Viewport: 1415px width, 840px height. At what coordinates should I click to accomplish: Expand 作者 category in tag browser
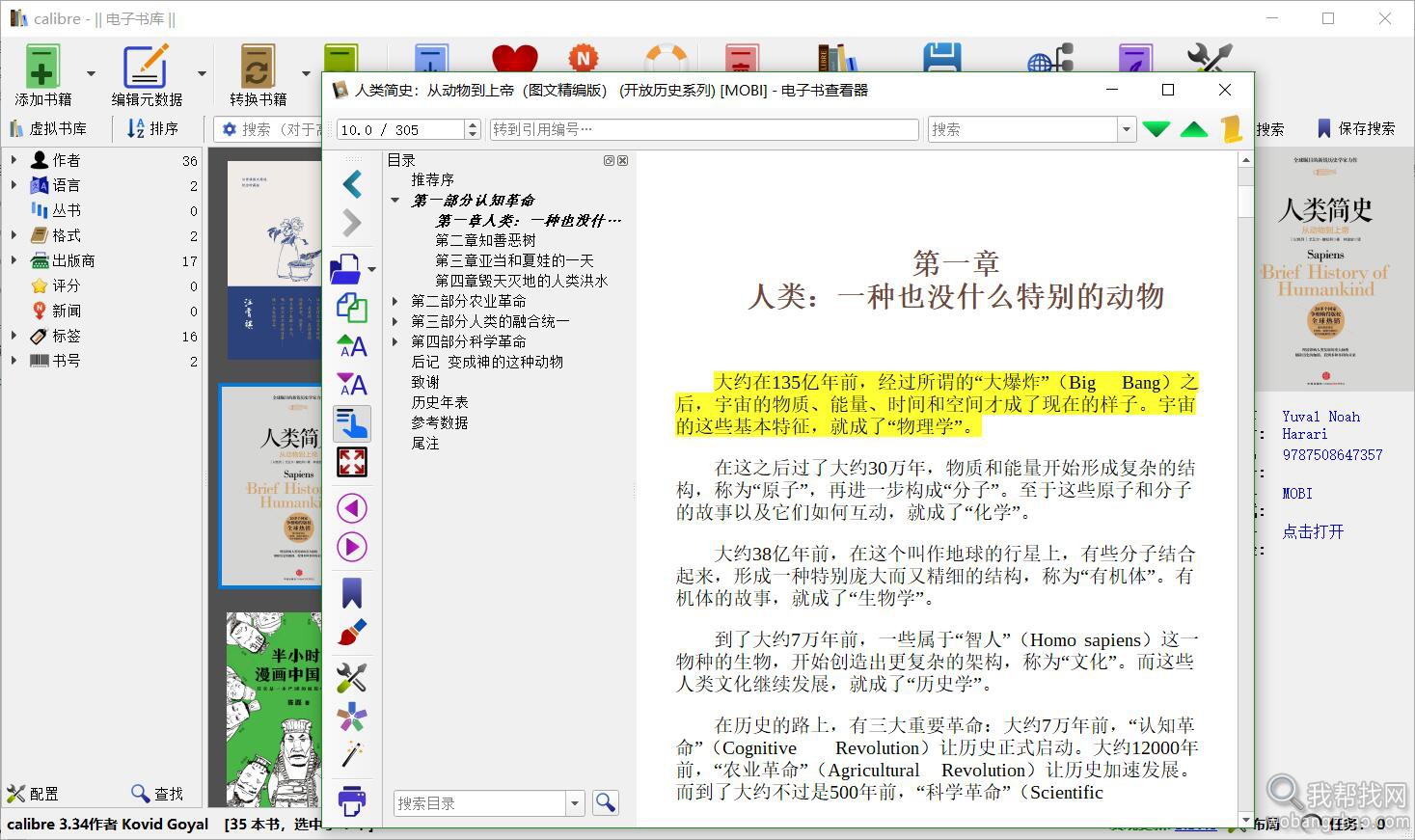(14, 160)
